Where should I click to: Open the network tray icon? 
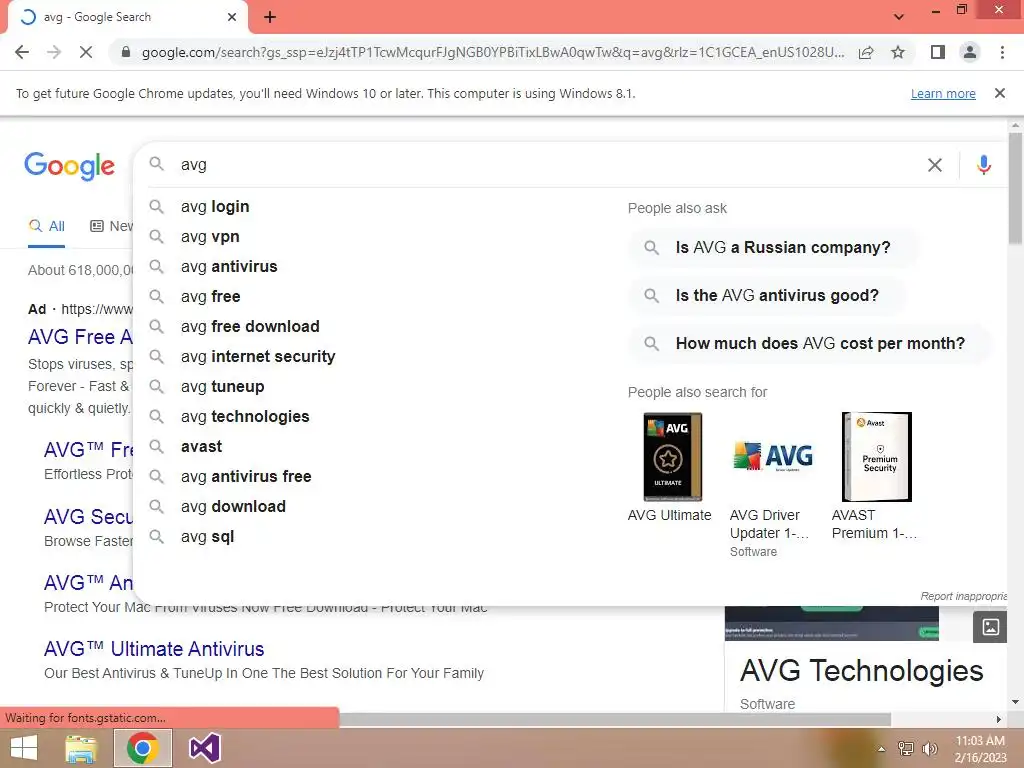[x=906, y=748]
